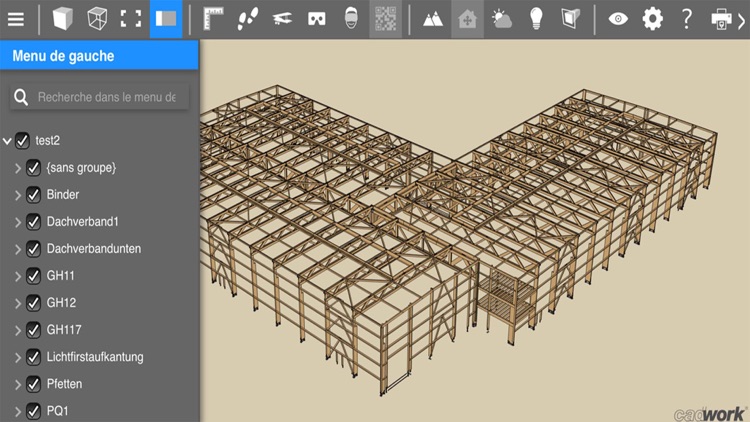
Task: Expand the Pfetten group
Action: pyautogui.click(x=18, y=384)
